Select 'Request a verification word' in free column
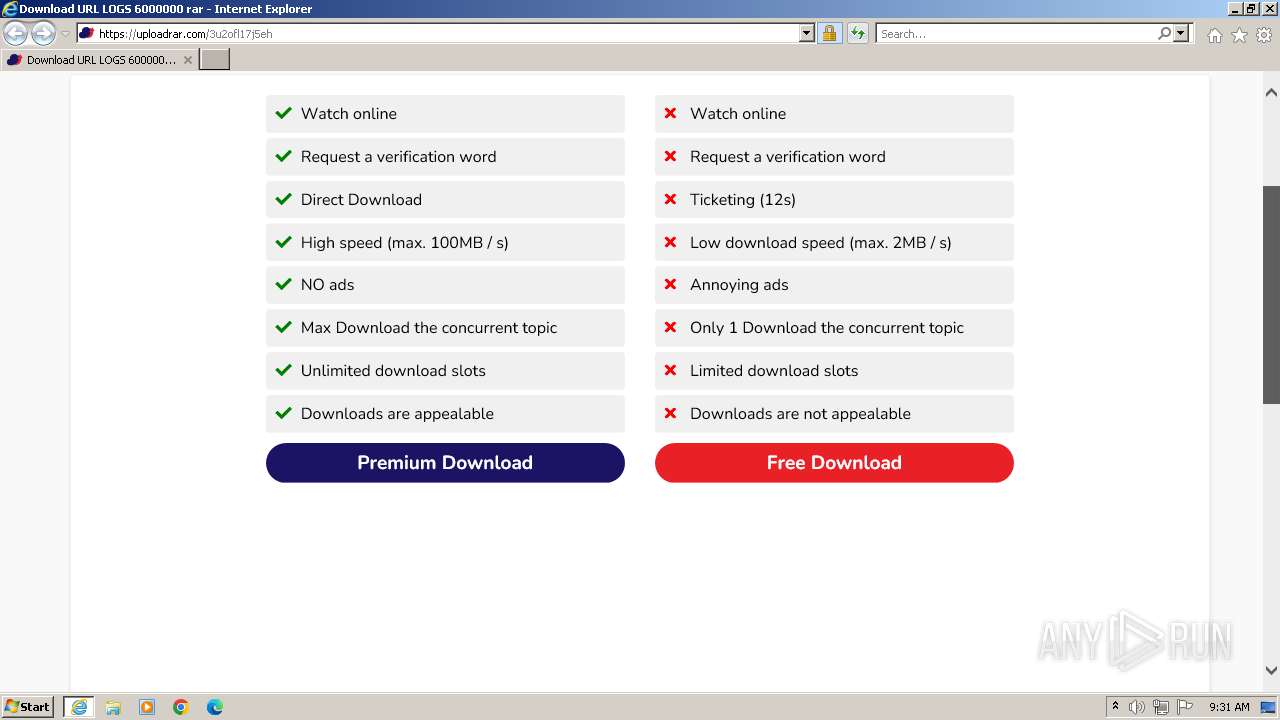 click(x=788, y=156)
